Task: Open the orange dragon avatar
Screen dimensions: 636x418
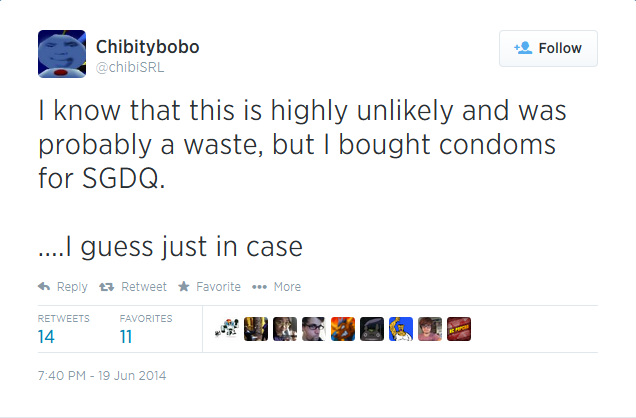Action: [x=343, y=329]
